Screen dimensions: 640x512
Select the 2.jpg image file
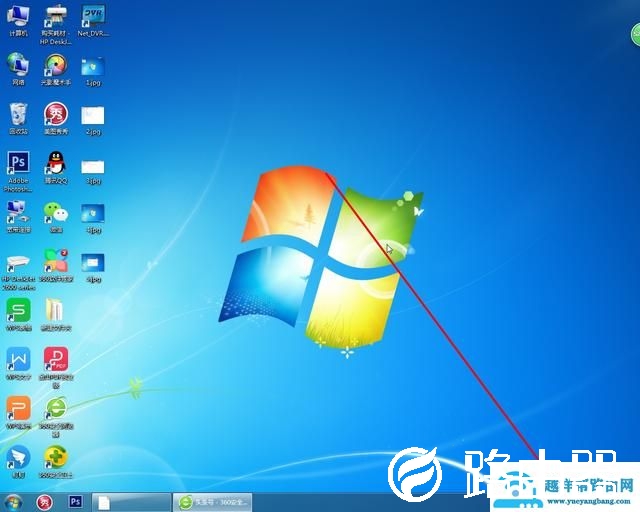pyautogui.click(x=93, y=120)
